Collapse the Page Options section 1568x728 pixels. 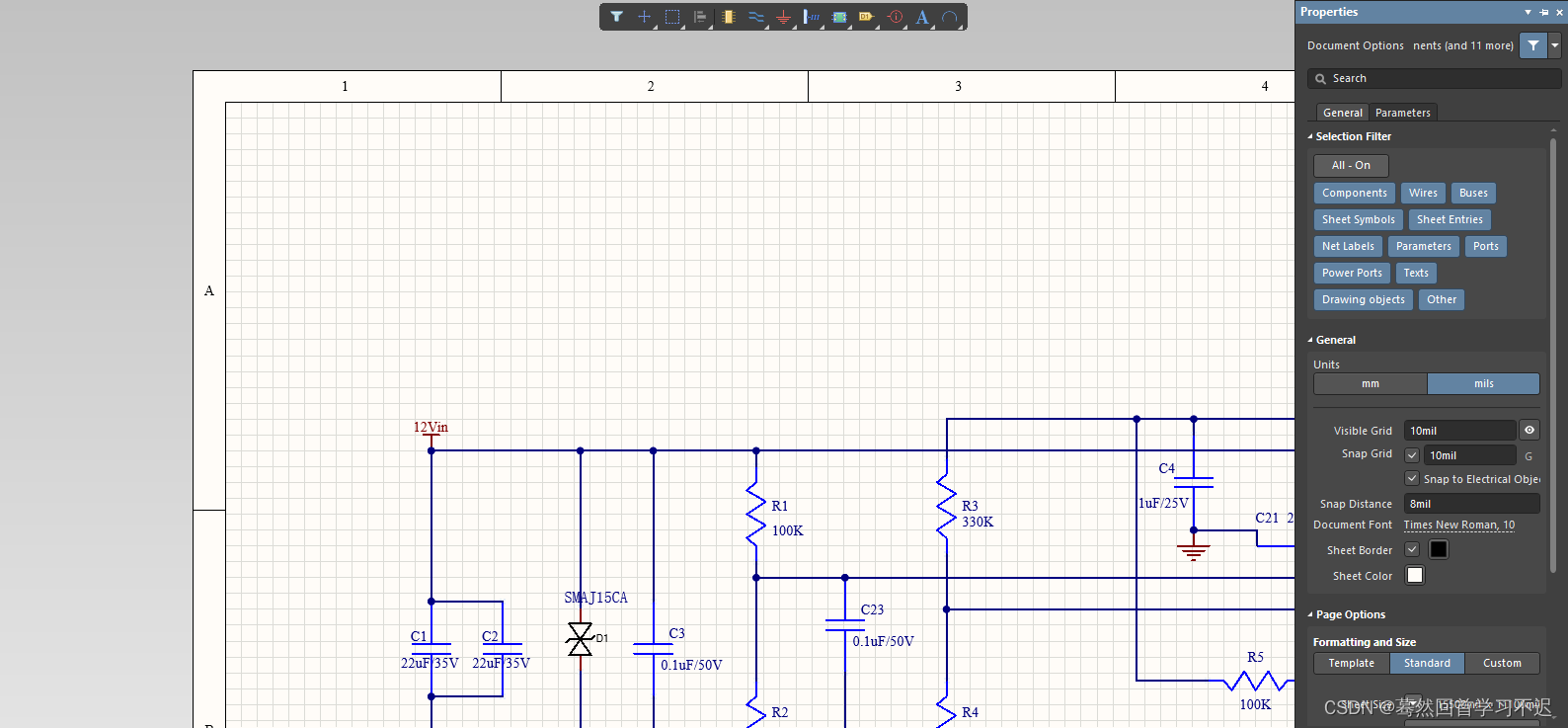1310,614
